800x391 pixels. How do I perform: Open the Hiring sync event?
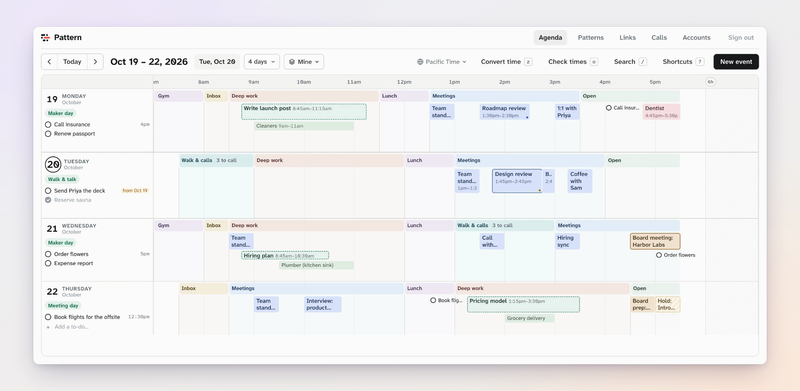point(567,241)
